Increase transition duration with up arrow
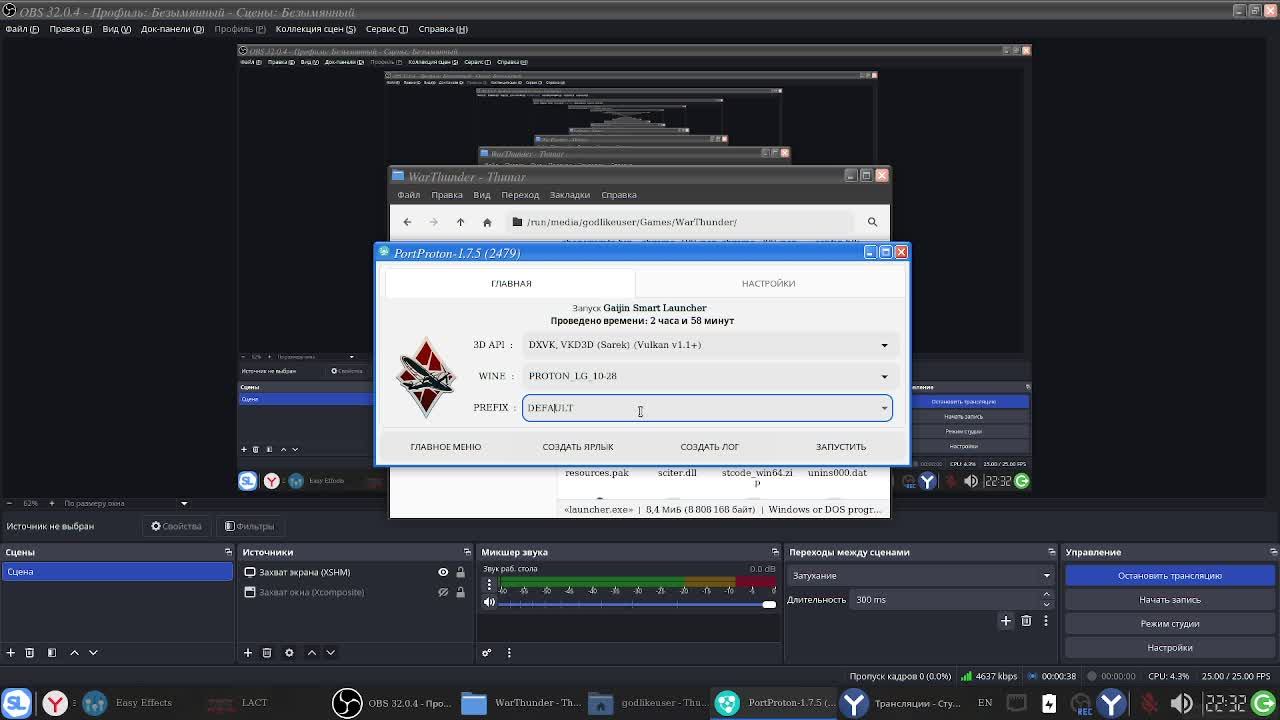This screenshot has width=1280, height=720. (1047, 595)
